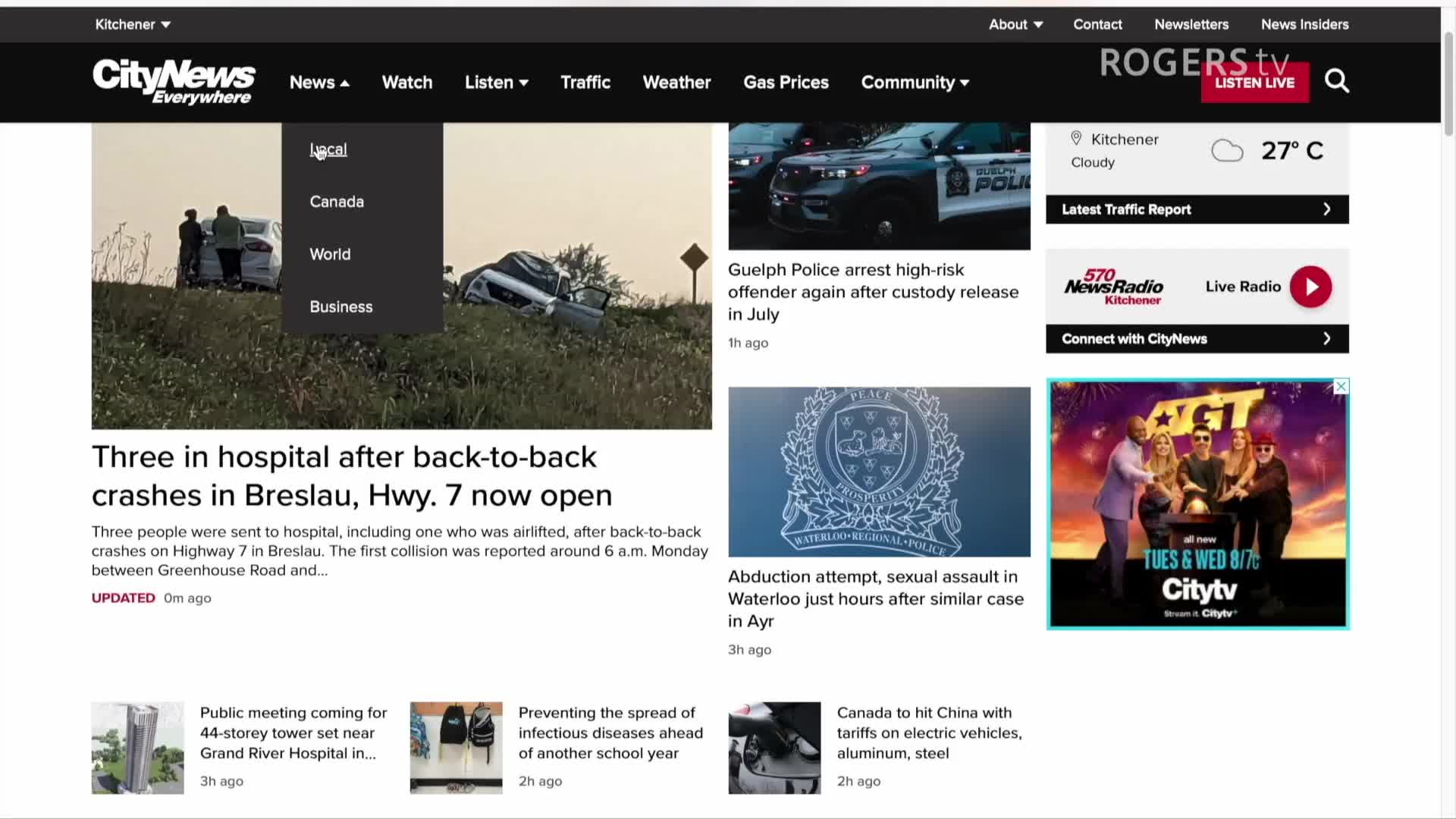The height and width of the screenshot is (819, 1456).
Task: Read Three in hospital Breslau crashes headline
Action: pos(352,476)
